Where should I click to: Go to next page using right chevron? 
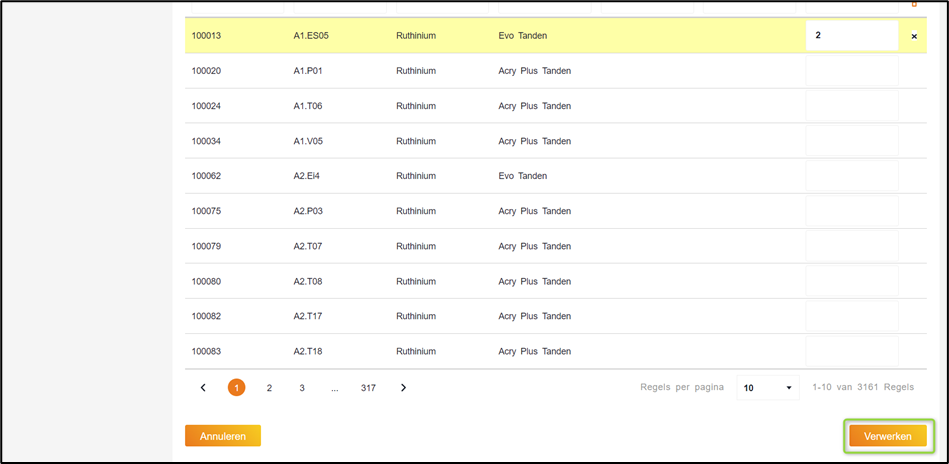tap(403, 388)
